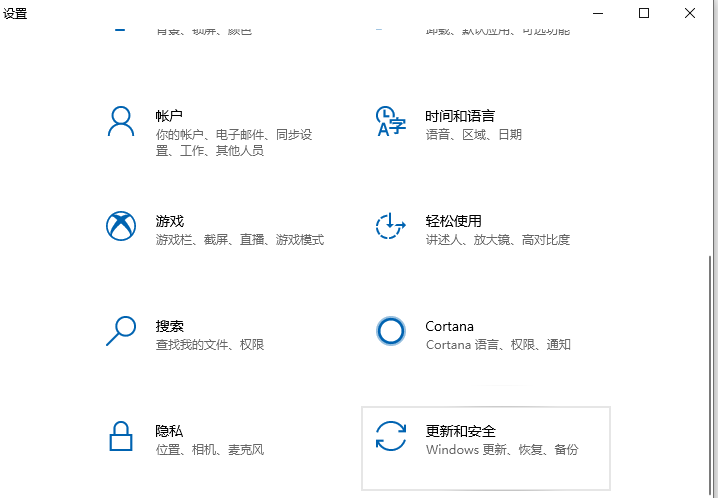Click the Cortana category title
Image resolution: width=718 pixels, height=498 pixels.
(x=449, y=326)
